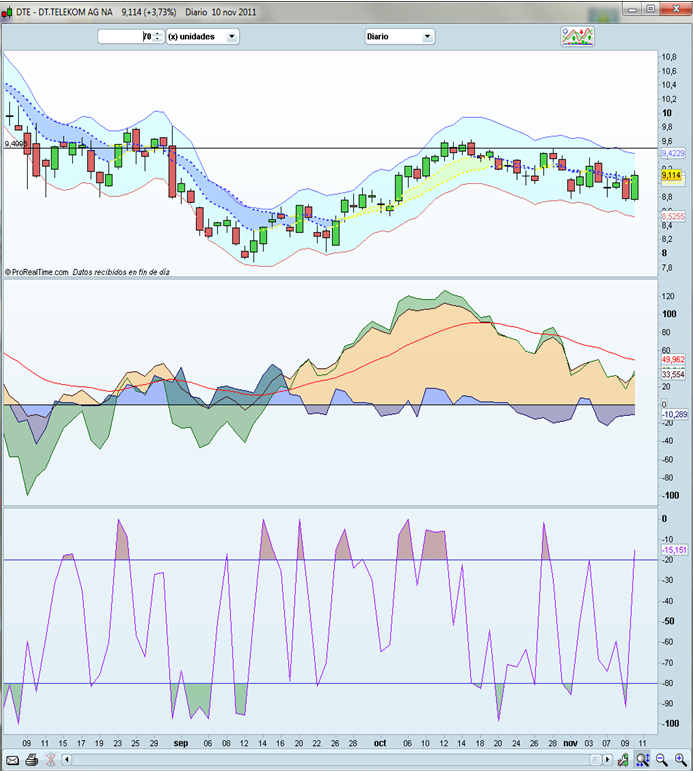Click the scrollbar left arrow
The image size is (693, 771).
click(x=68, y=760)
